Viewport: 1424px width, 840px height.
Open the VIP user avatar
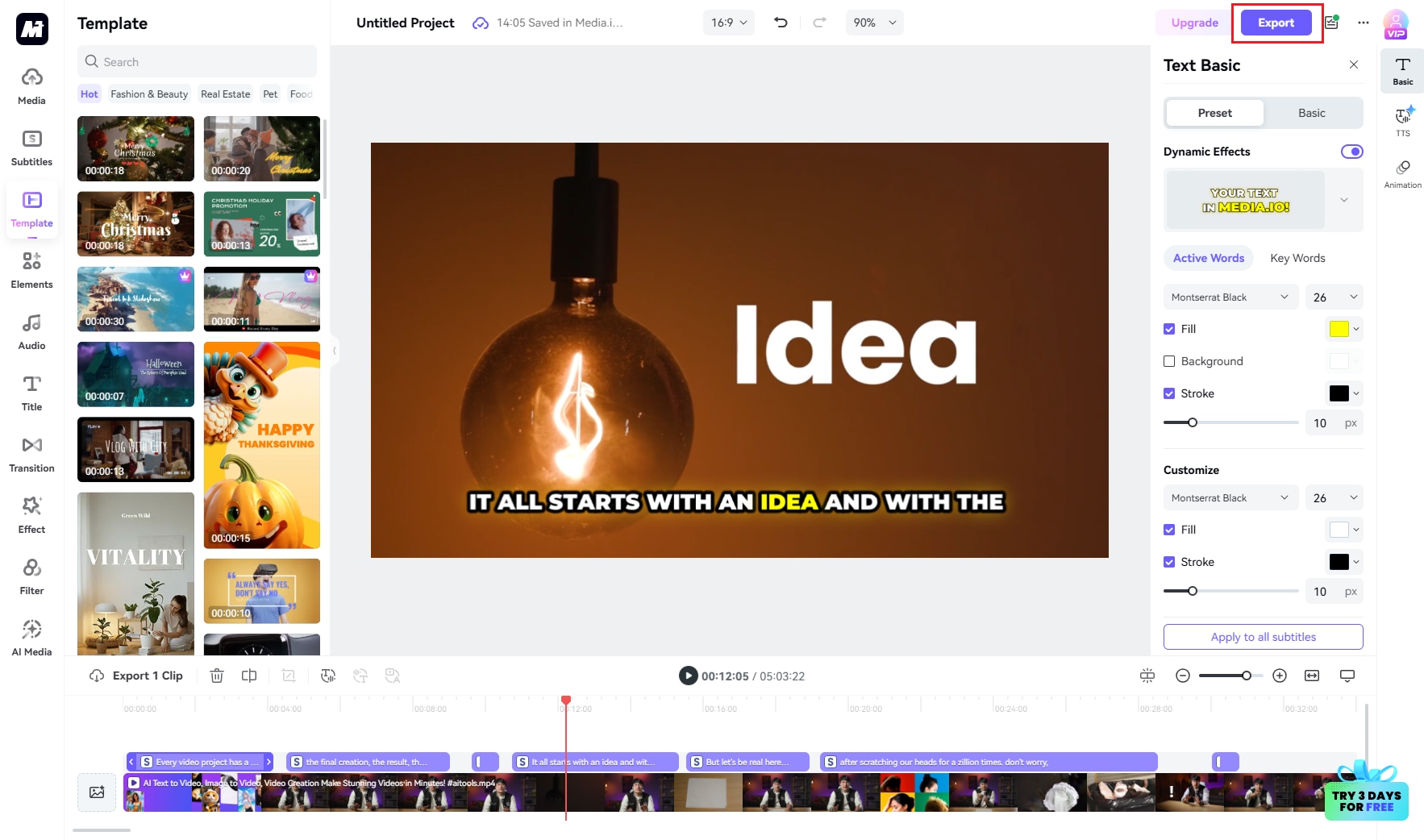1396,23
